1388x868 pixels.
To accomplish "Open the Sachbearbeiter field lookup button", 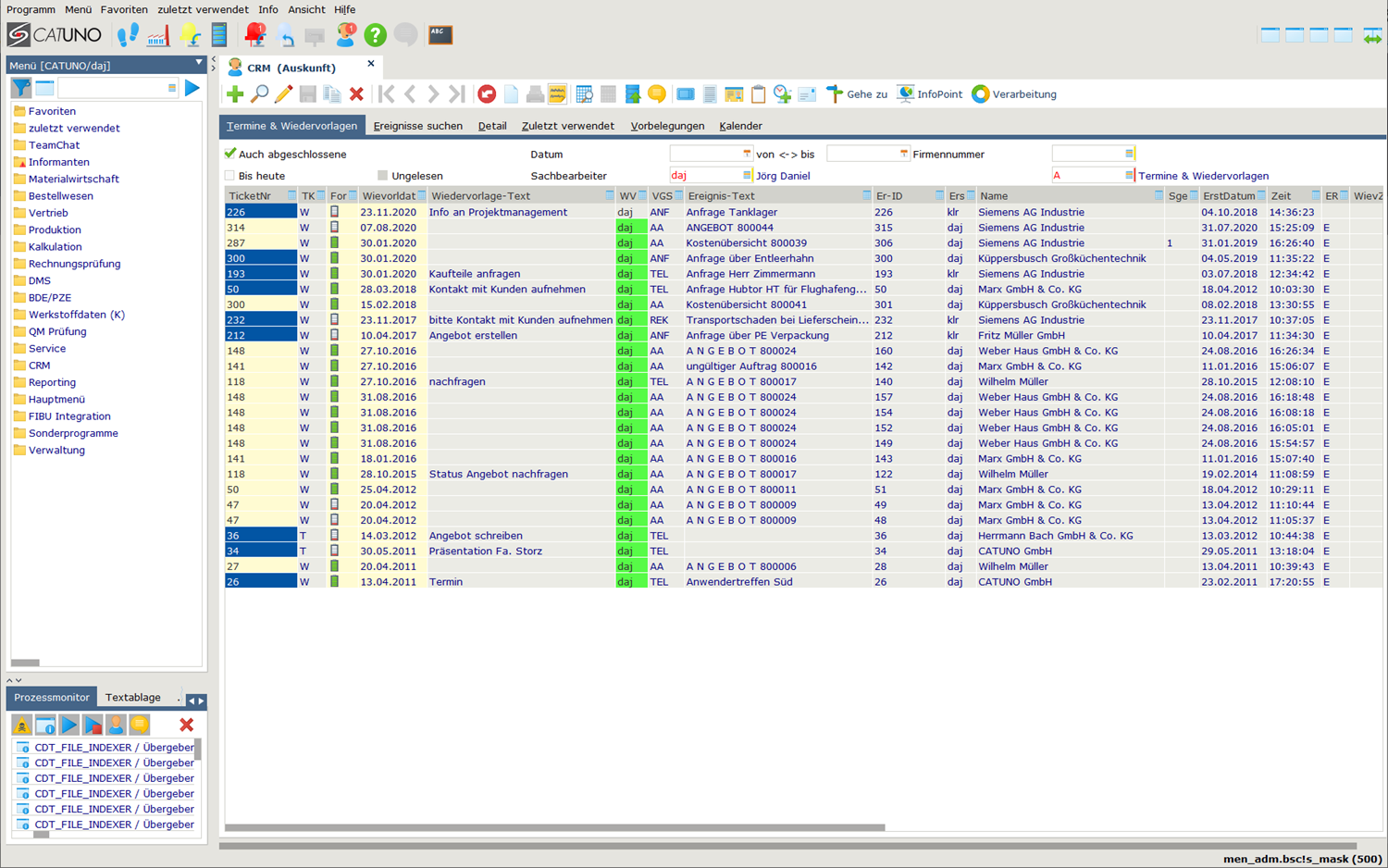I will point(747,176).
